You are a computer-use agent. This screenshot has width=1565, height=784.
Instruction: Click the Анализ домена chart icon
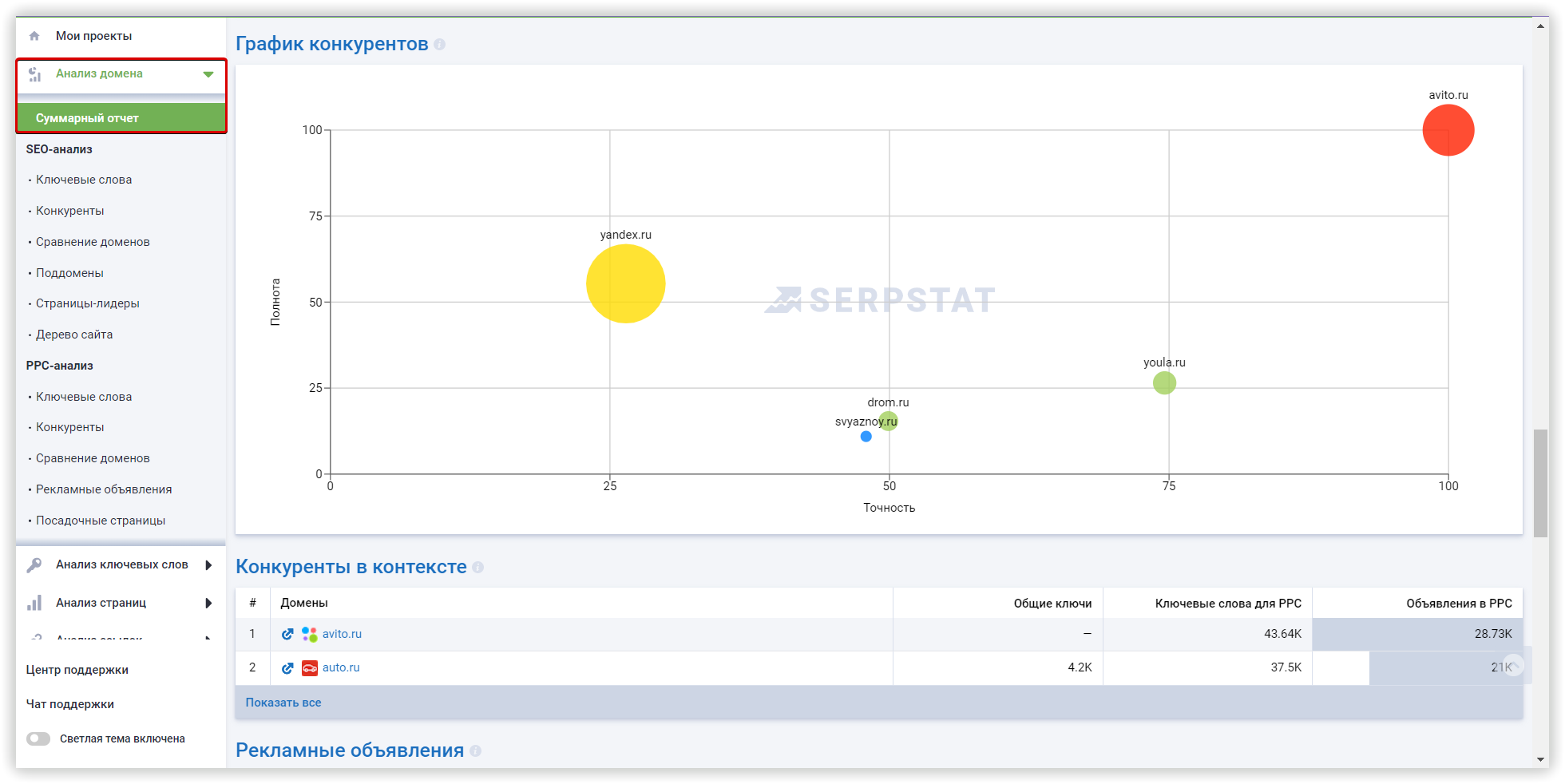tap(34, 74)
